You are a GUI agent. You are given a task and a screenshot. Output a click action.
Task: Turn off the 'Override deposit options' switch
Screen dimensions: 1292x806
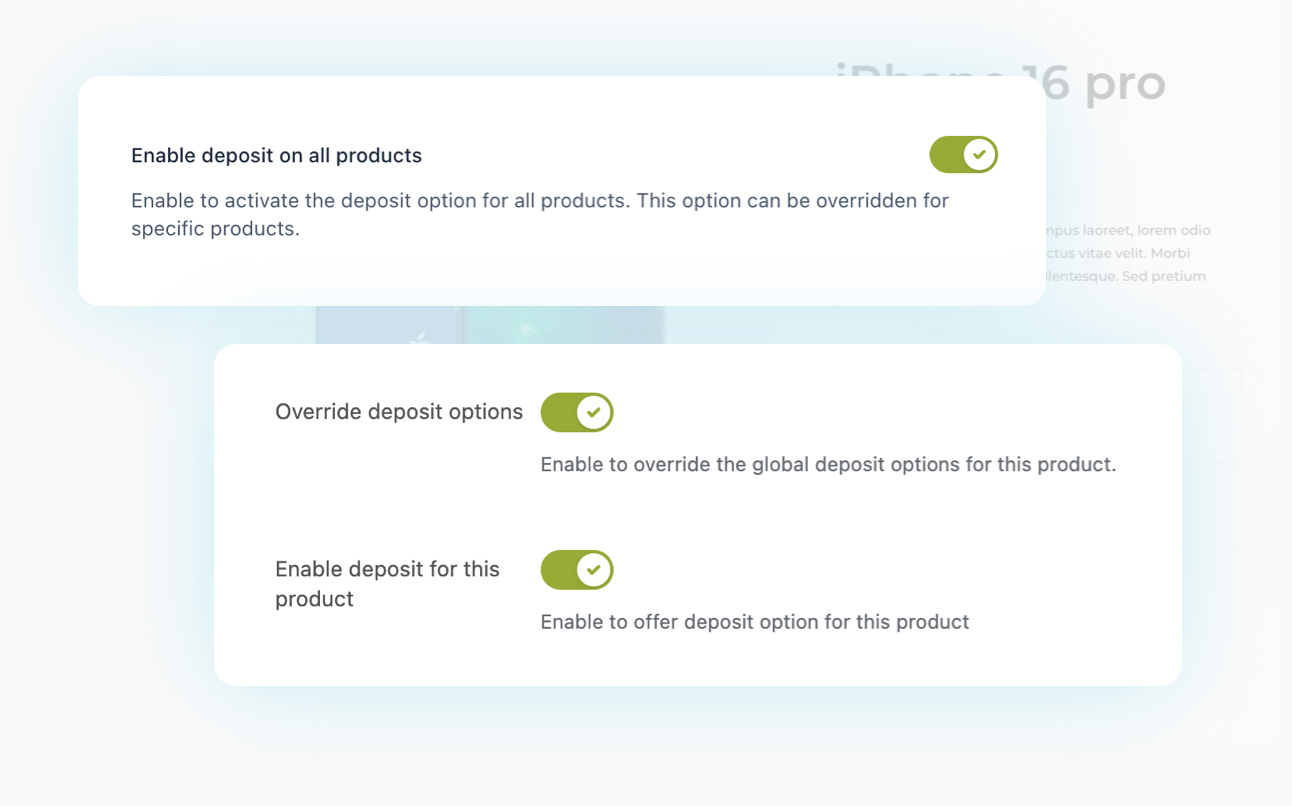[x=577, y=412]
